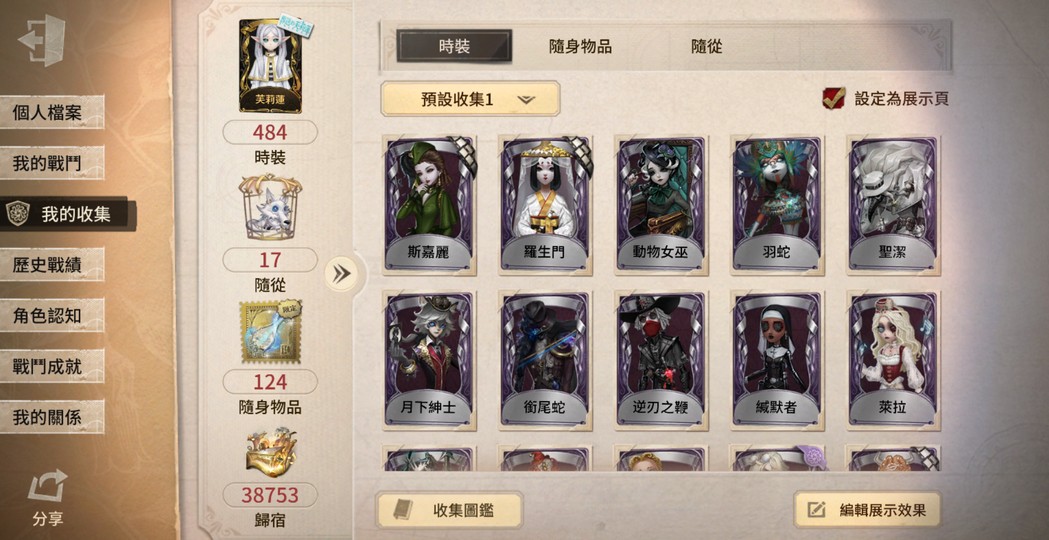This screenshot has height=540, width=1049.
Task: Select the limited stamp accessory icon
Action: click(x=270, y=331)
